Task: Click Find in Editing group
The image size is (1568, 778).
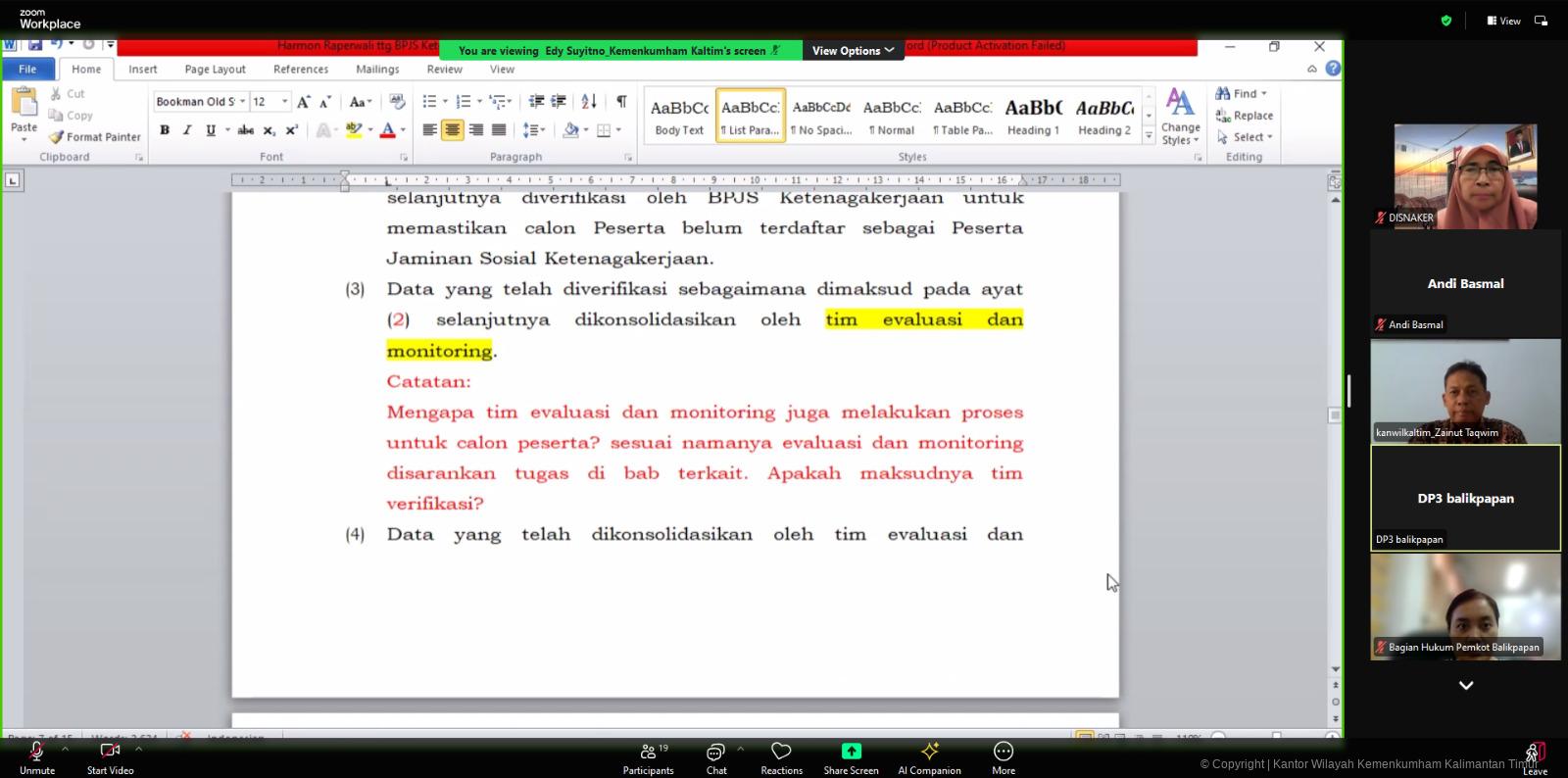Action: pos(1242,94)
